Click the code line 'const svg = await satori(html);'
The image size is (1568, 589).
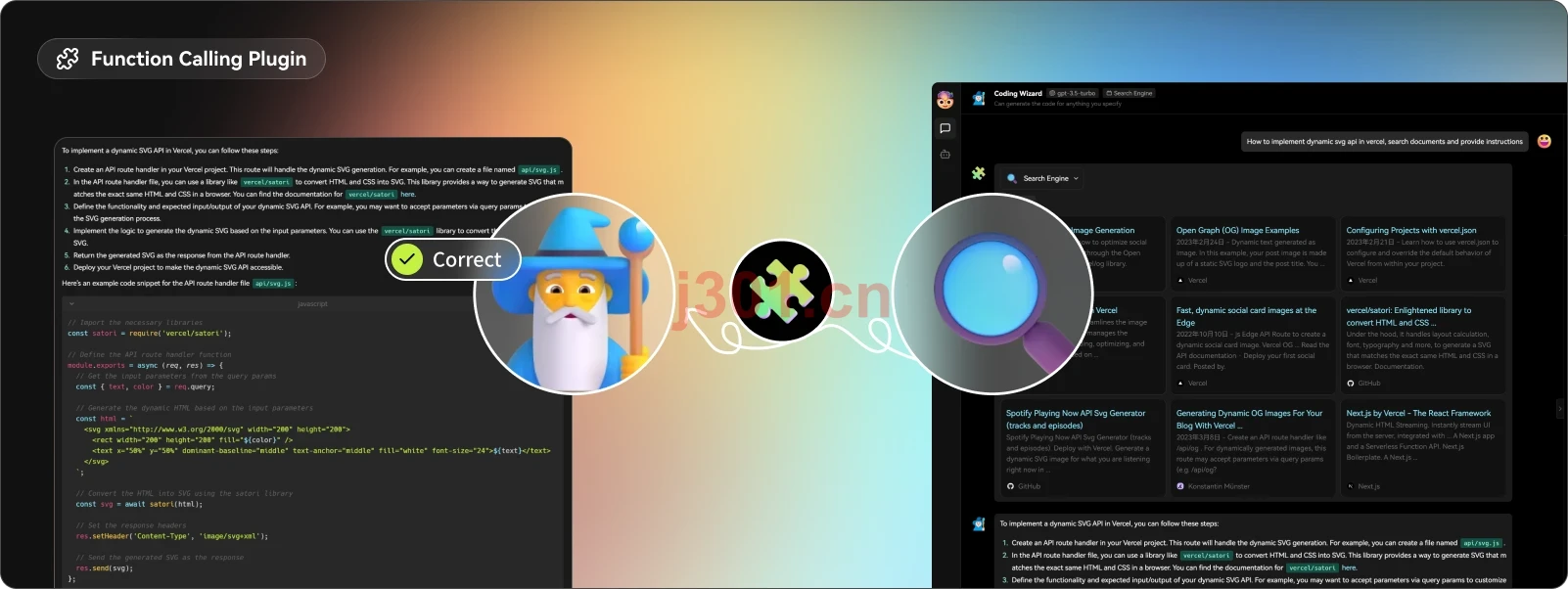139,505
